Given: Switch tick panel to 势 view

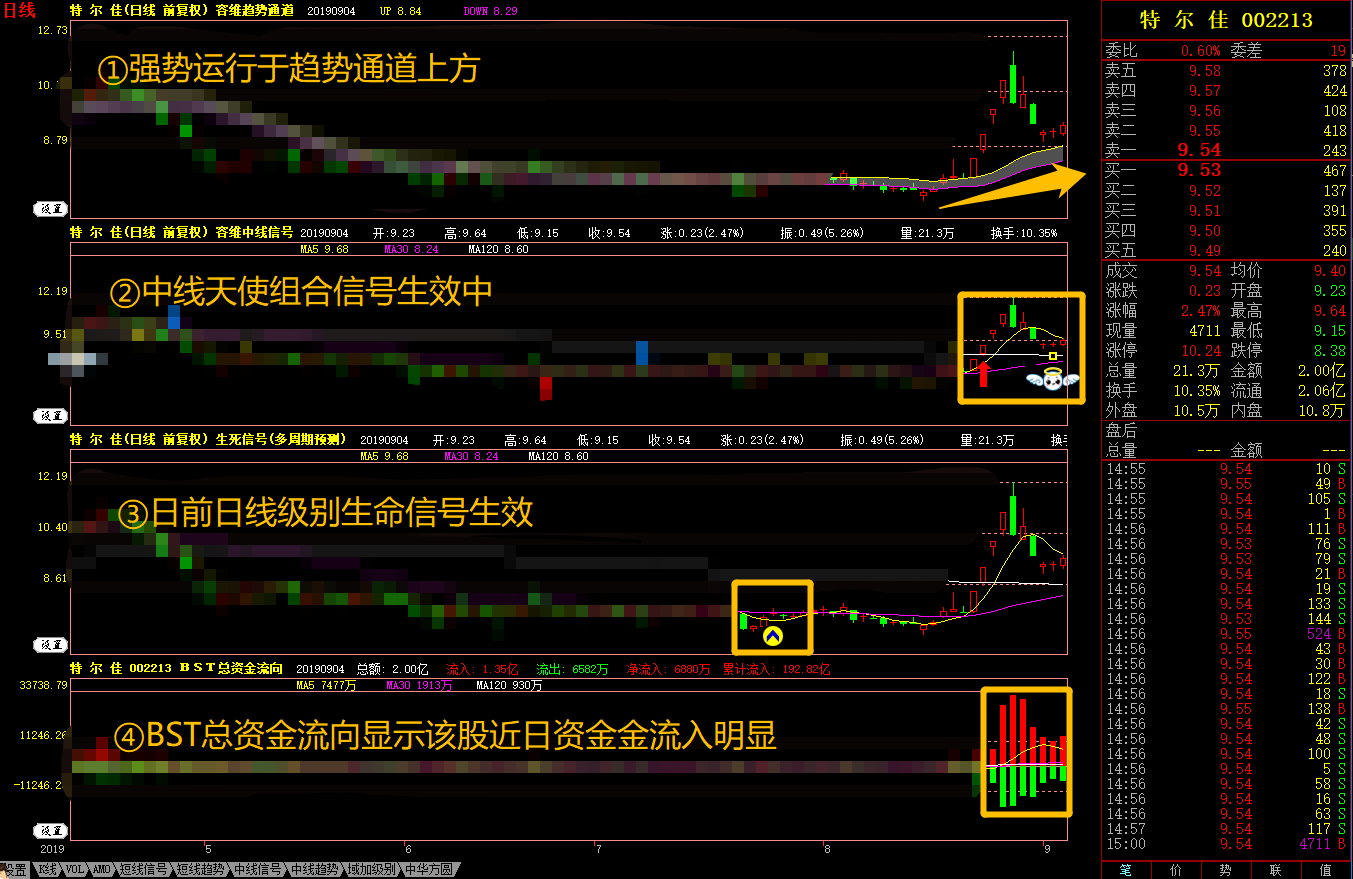Looking at the screenshot, I should tap(1225, 870).
